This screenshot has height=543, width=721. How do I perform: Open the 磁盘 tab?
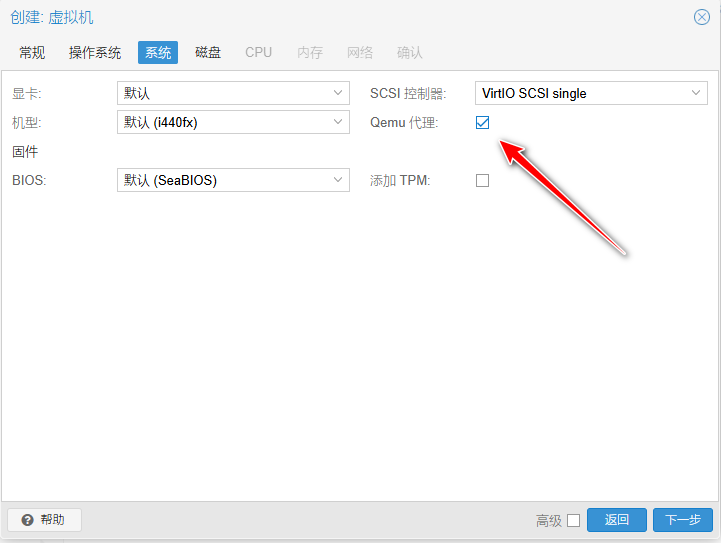[x=208, y=52]
